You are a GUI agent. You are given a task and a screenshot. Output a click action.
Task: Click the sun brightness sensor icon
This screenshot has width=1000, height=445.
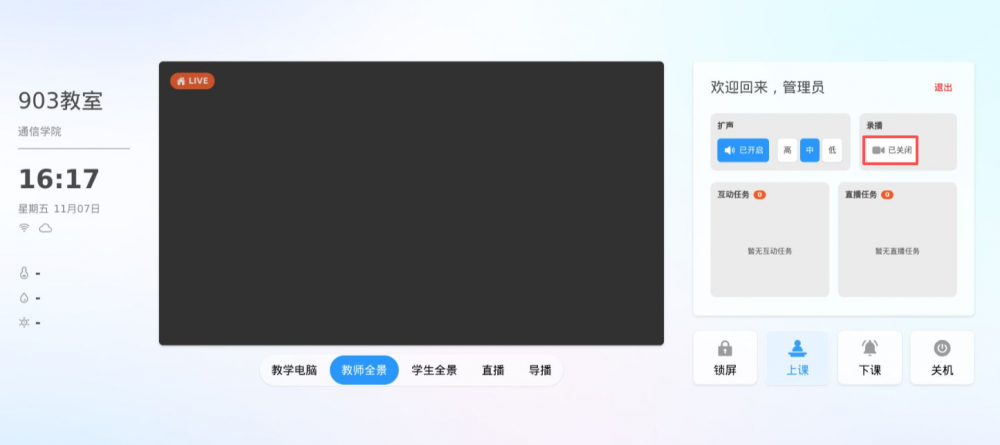click(23, 322)
